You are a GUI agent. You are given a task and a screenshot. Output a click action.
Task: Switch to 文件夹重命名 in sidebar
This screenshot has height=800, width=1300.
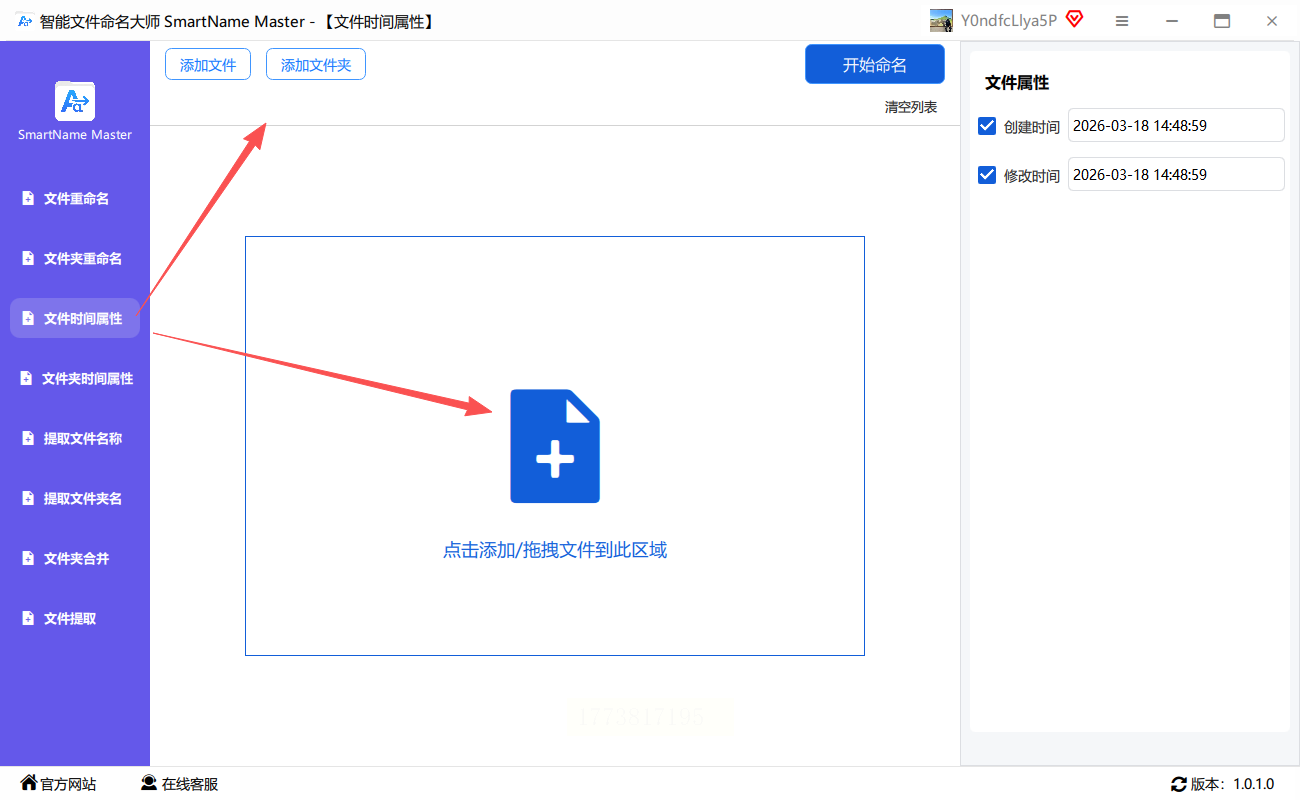[x=75, y=258]
